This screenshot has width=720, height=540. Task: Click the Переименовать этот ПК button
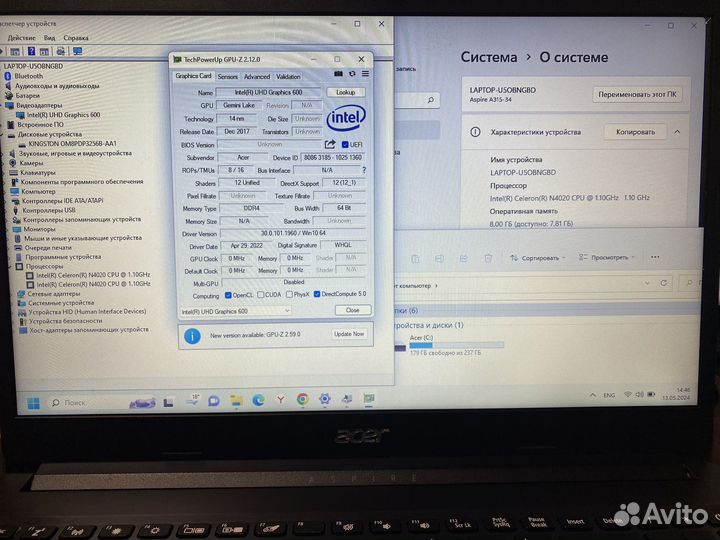pyautogui.click(x=637, y=94)
